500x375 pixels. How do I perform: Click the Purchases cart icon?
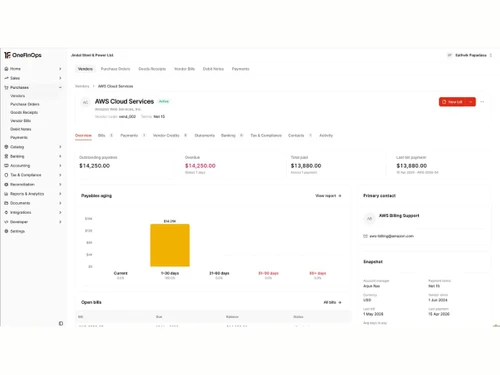coord(6,87)
